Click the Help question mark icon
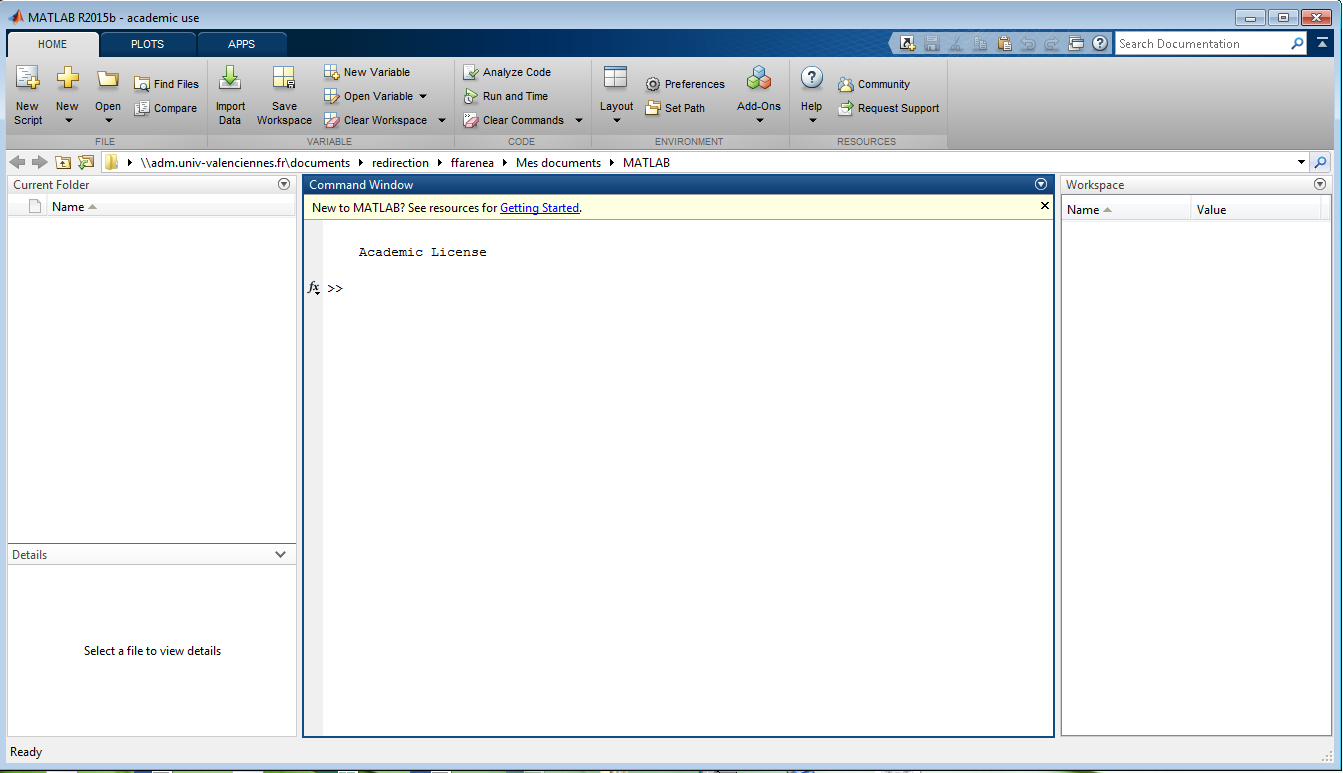The image size is (1343, 773). click(812, 78)
